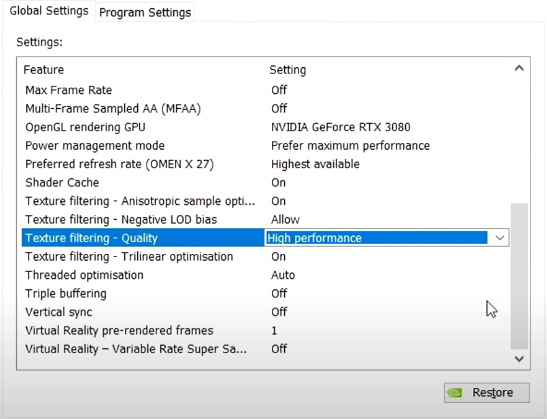Image resolution: width=547 pixels, height=419 pixels.
Task: Select the Triple buffering feature
Action: [x=66, y=293]
